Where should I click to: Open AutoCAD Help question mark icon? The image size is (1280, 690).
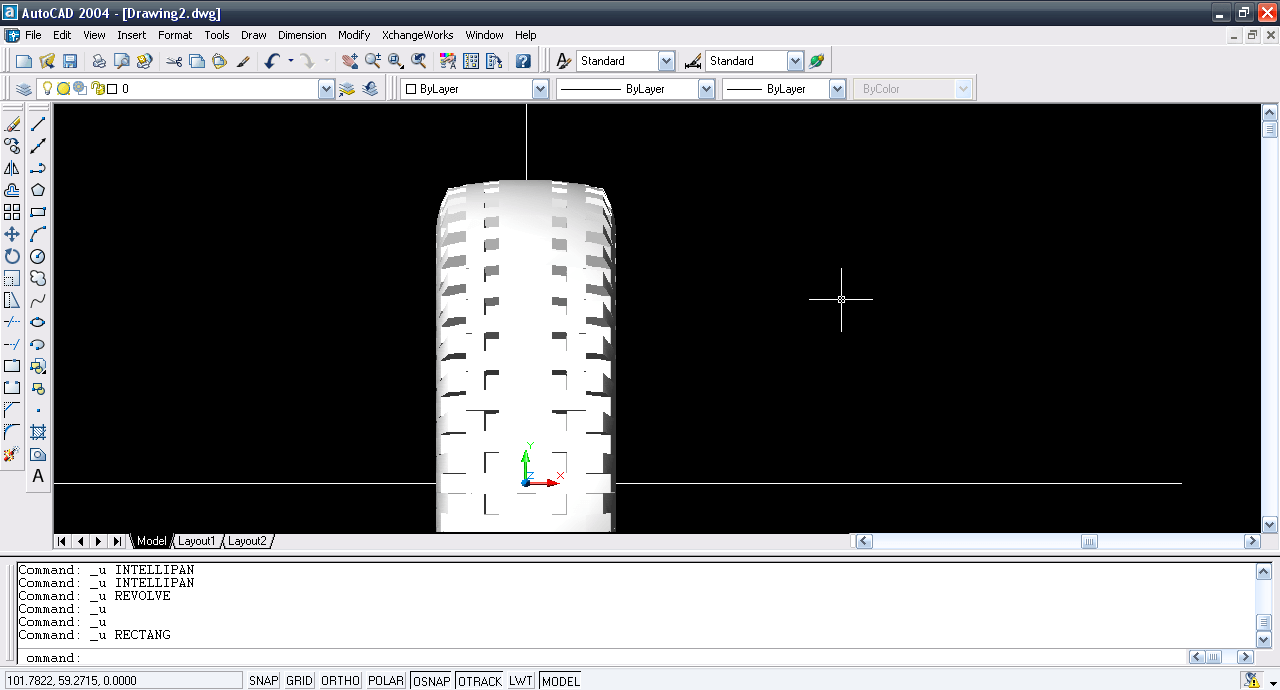point(523,61)
